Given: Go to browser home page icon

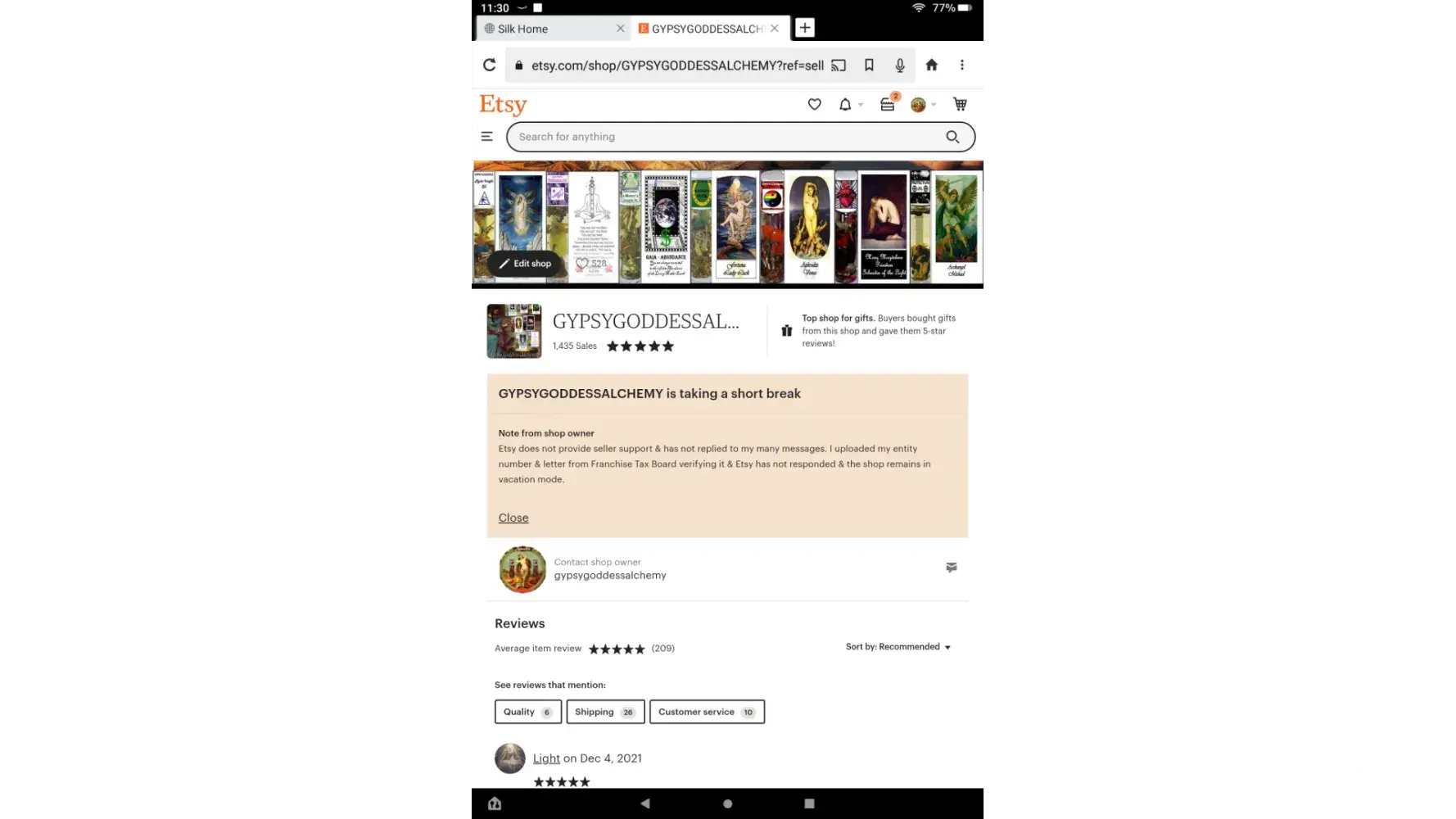Looking at the screenshot, I should coord(931,65).
